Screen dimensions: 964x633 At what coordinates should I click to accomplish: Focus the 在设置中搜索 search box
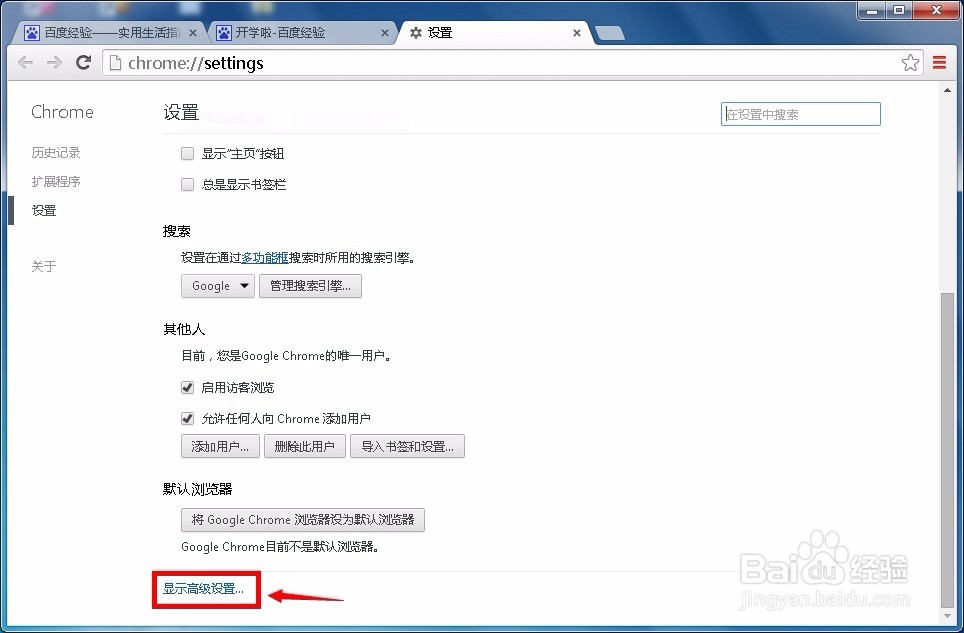pyautogui.click(x=800, y=114)
